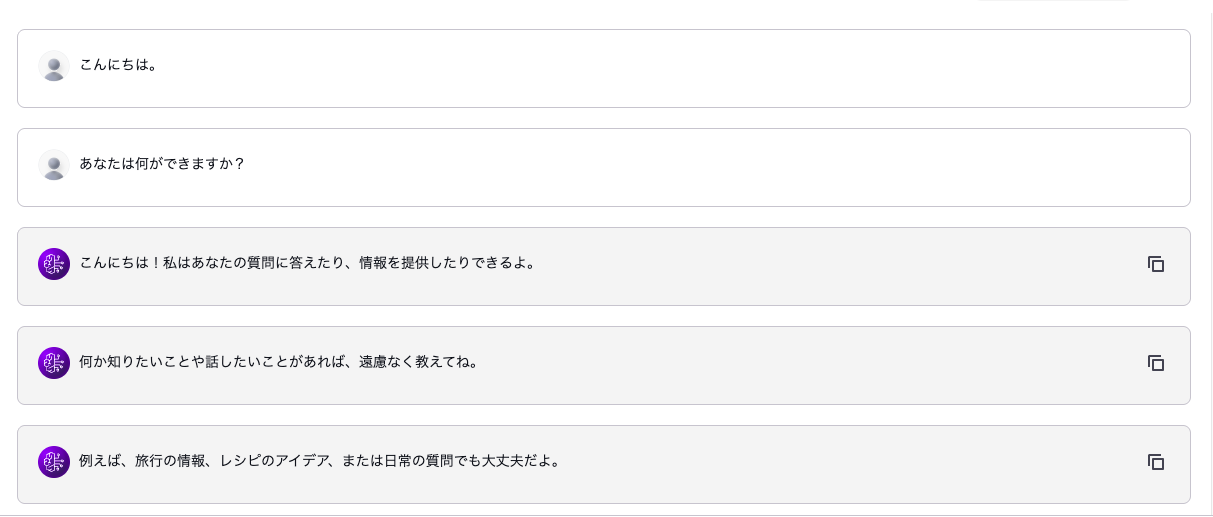Click the bot avatar on the "何か知りたいこと" reply
This screenshot has height=517, width=1213.
[x=54, y=363]
